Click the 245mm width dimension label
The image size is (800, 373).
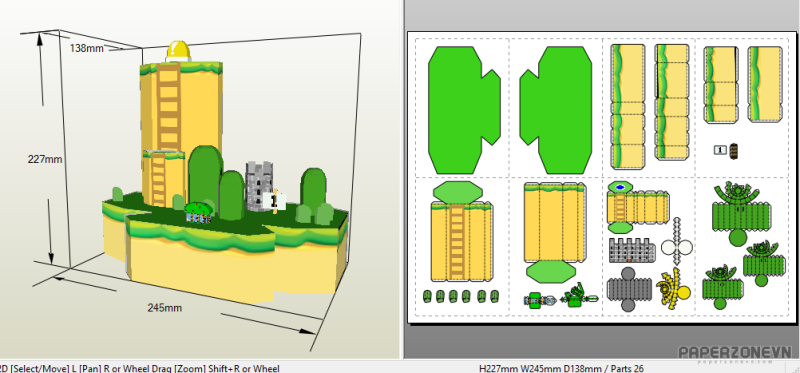165,308
